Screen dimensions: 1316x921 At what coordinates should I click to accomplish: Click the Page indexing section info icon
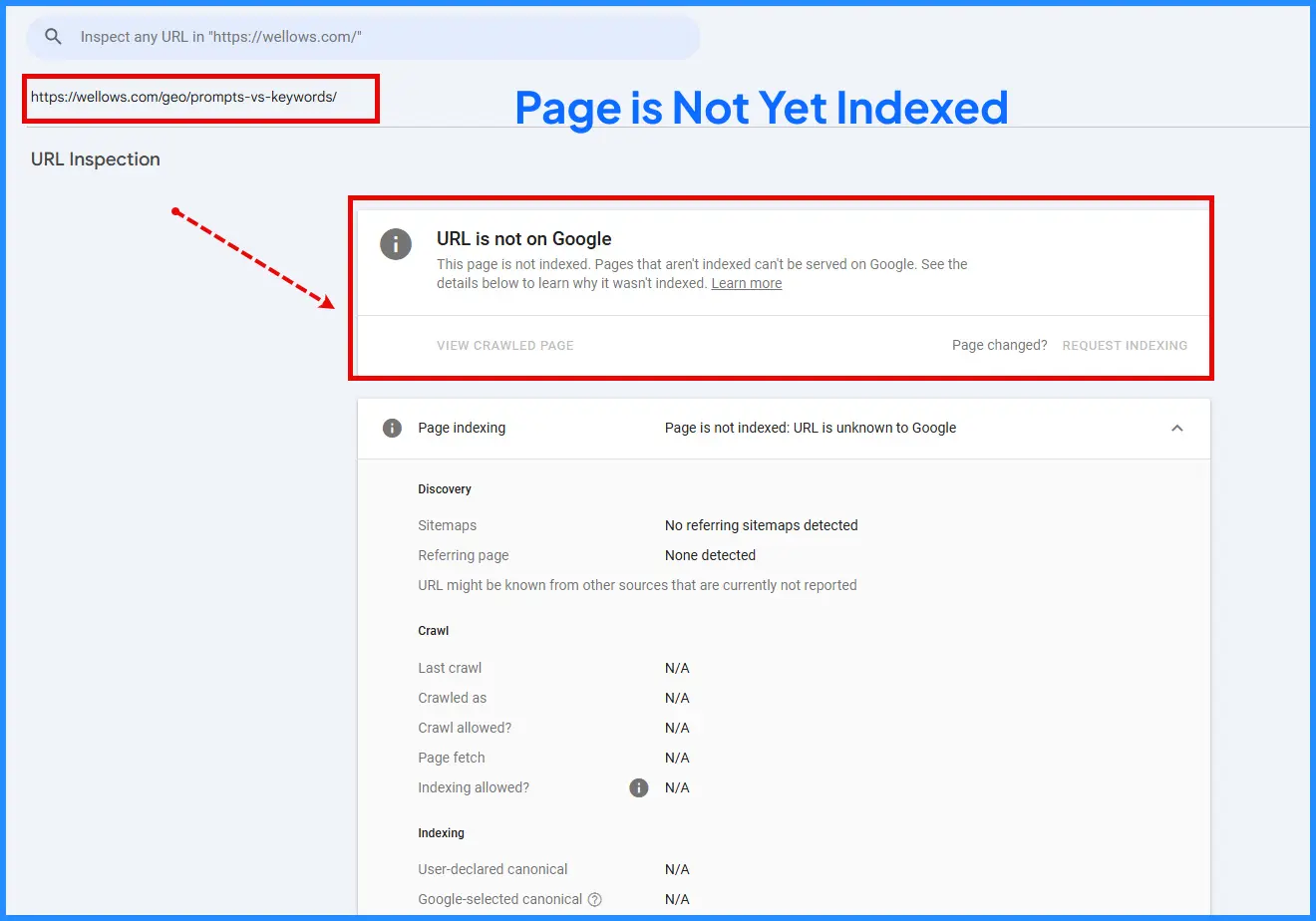click(390, 428)
